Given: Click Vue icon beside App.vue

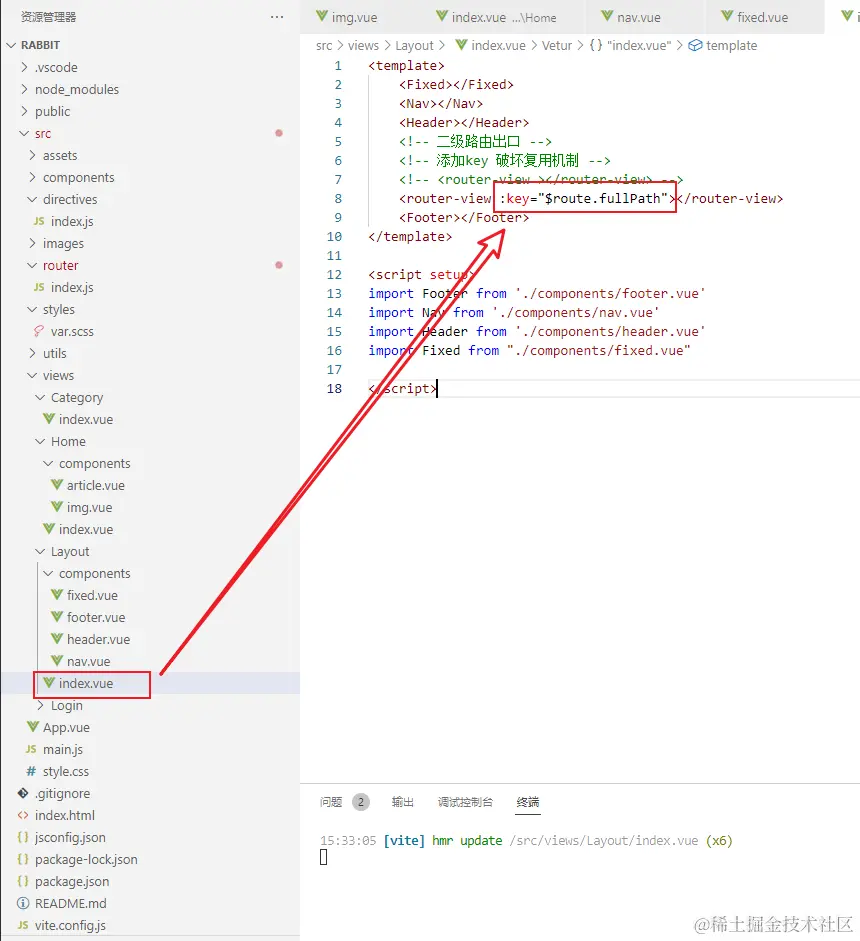Looking at the screenshot, I should point(33,727).
